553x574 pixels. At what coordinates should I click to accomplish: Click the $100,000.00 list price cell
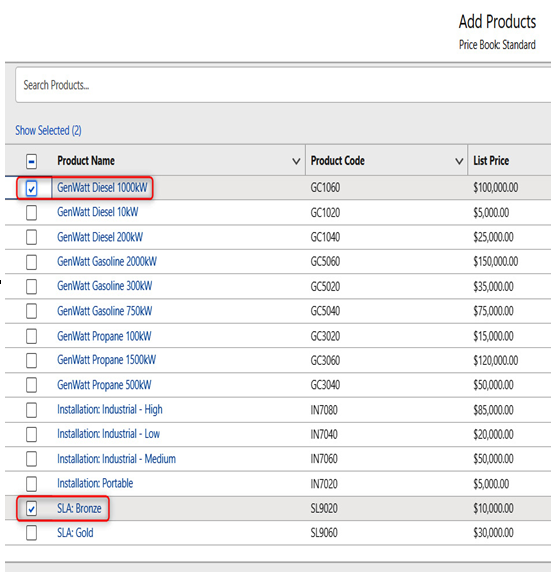(x=496, y=188)
